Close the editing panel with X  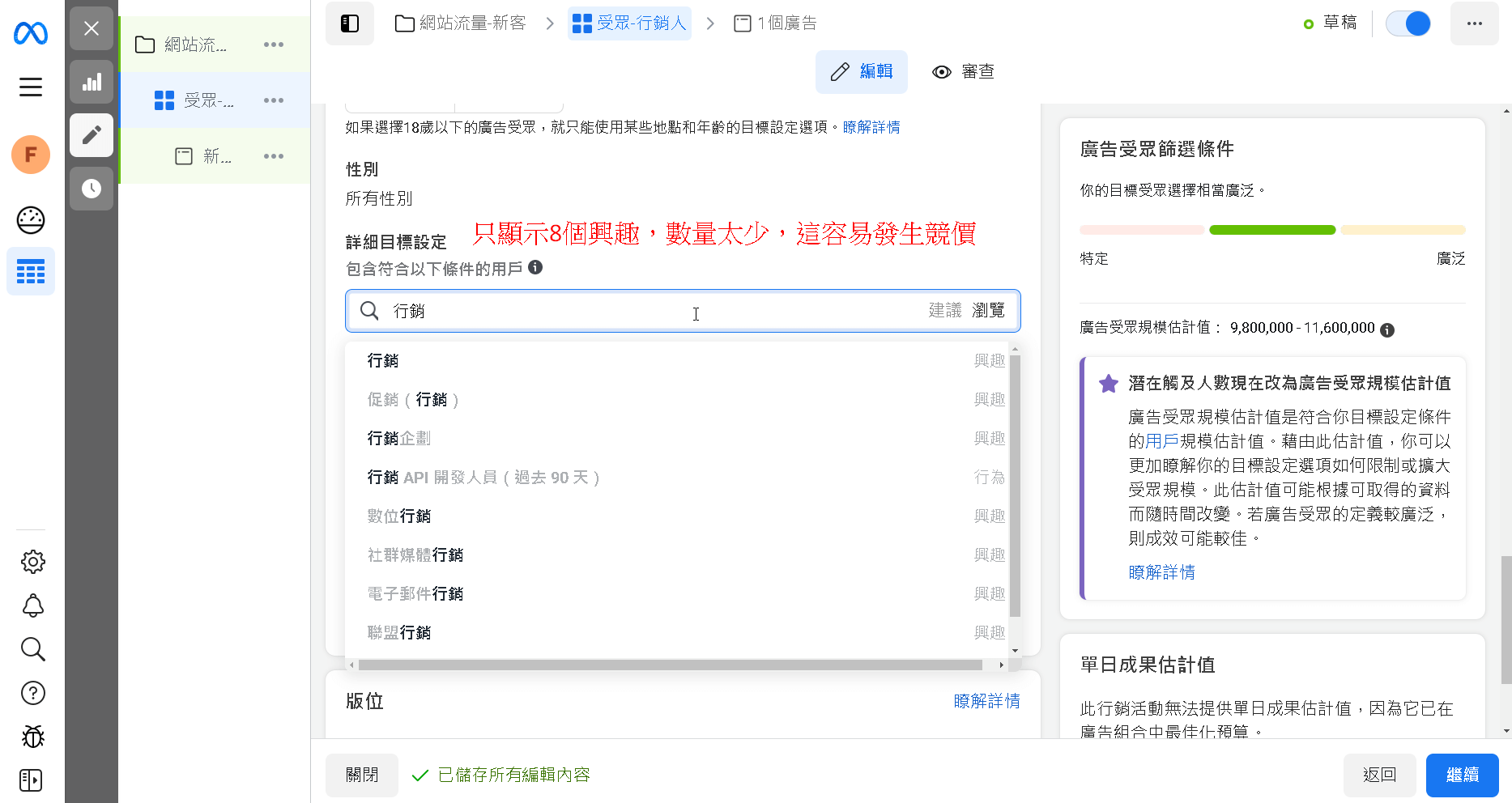(92, 28)
